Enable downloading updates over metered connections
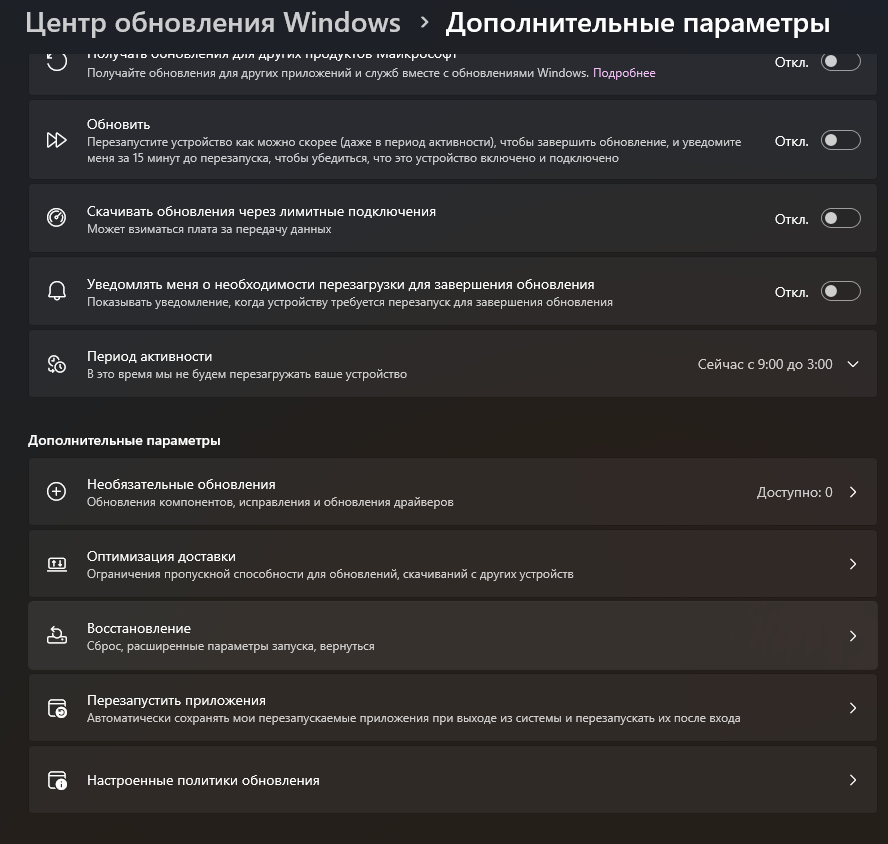 pos(840,218)
